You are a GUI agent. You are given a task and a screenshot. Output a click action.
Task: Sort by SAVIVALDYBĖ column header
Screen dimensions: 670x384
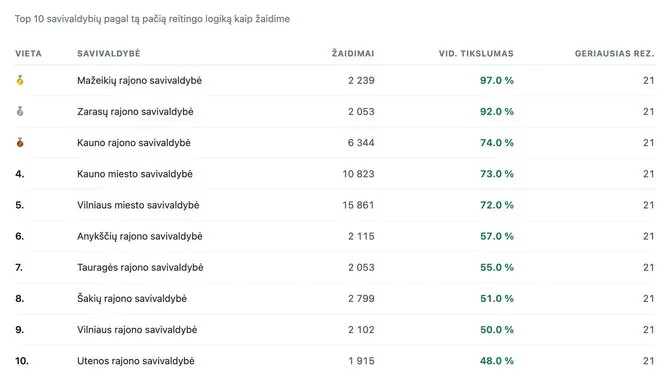point(109,53)
